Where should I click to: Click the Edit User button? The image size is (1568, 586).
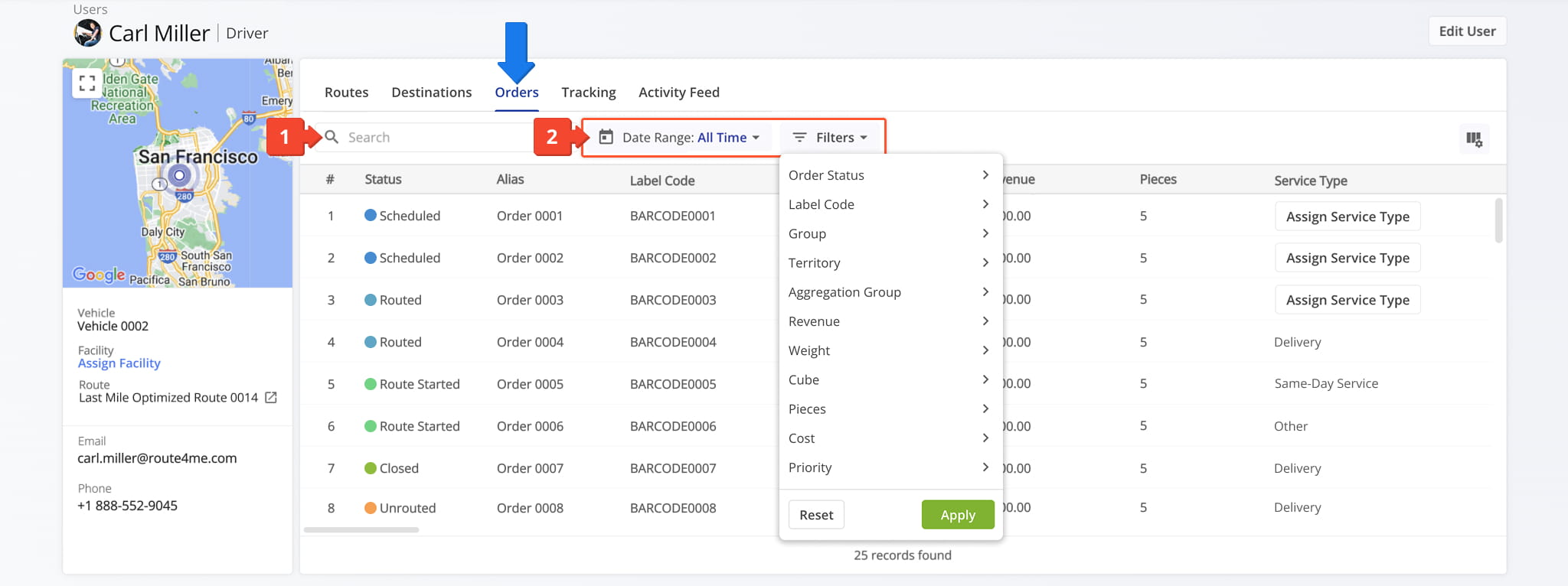coord(1466,31)
